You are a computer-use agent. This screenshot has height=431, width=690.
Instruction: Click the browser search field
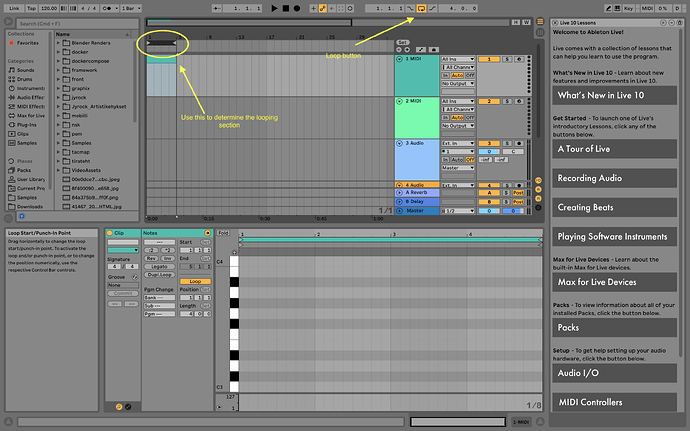(x=77, y=23)
